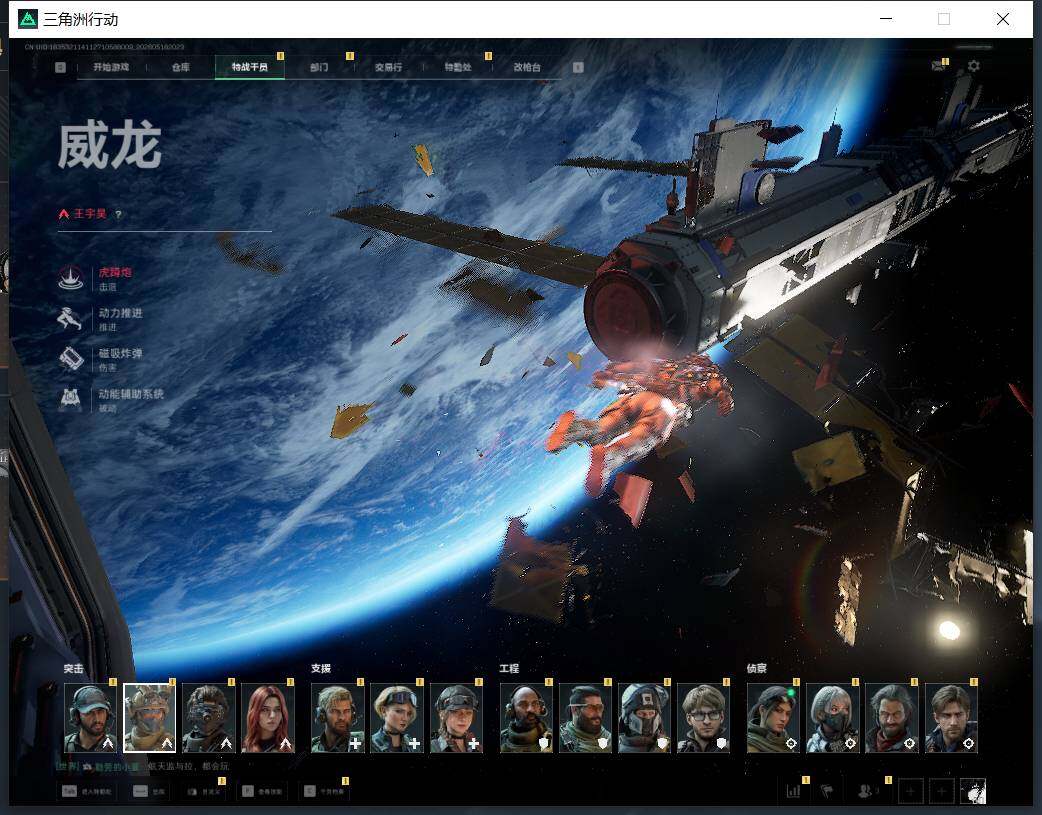Viewport: 1042px width, 815px height.
Task: Select the 磁吸炸弹 skill icon
Action: 70,359
